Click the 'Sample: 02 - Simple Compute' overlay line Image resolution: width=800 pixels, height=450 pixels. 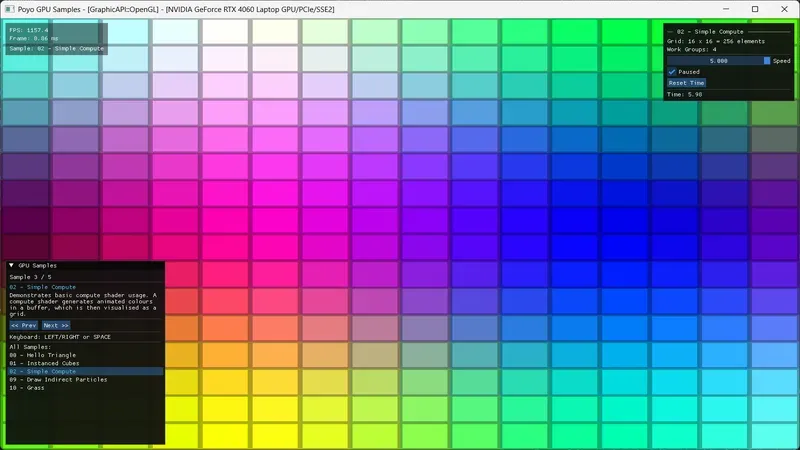tap(57, 48)
